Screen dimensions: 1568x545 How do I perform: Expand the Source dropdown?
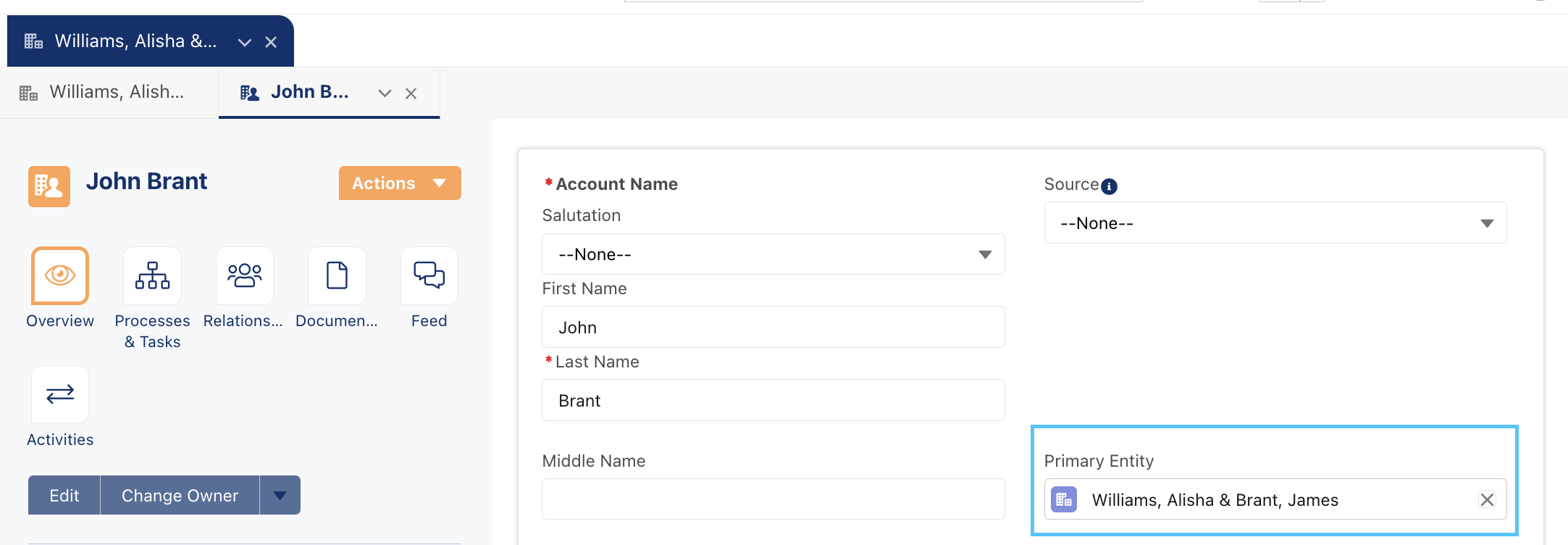pyautogui.click(x=1275, y=223)
